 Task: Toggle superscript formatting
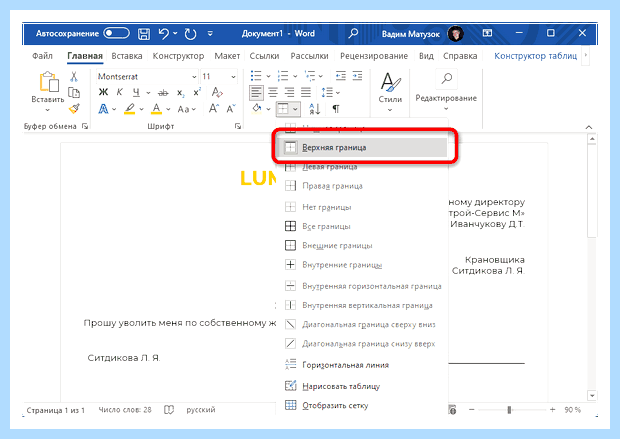coord(197,92)
